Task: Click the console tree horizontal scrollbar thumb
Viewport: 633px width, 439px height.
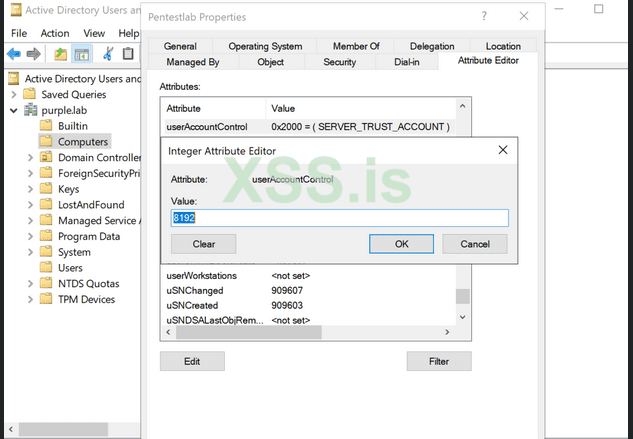Action: pos(63,429)
